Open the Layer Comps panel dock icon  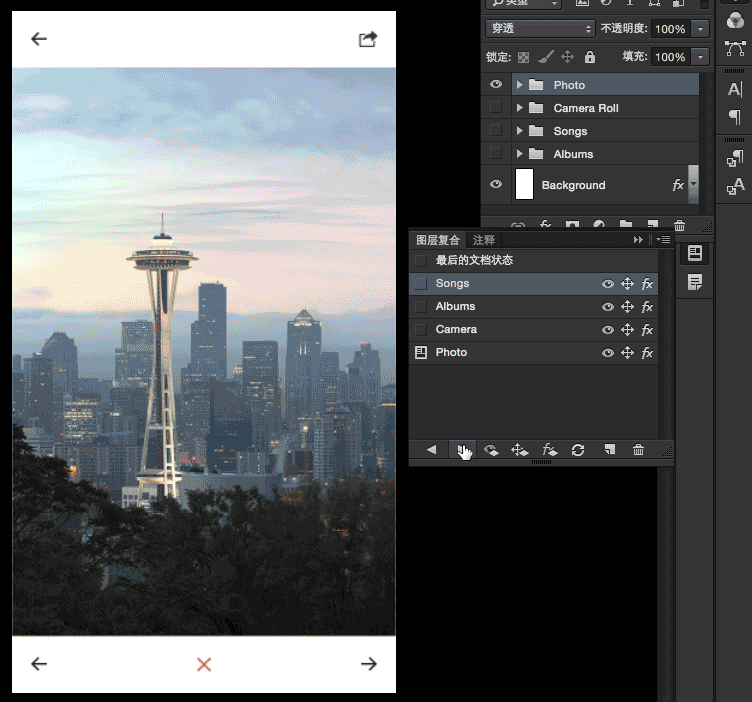(695, 254)
